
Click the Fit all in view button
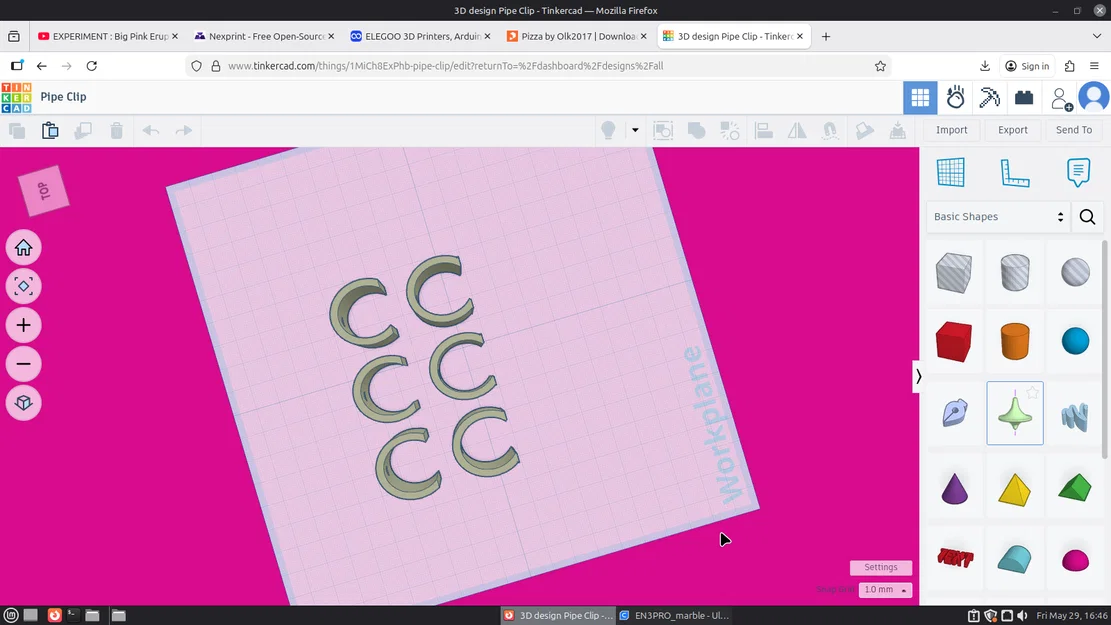(23, 286)
